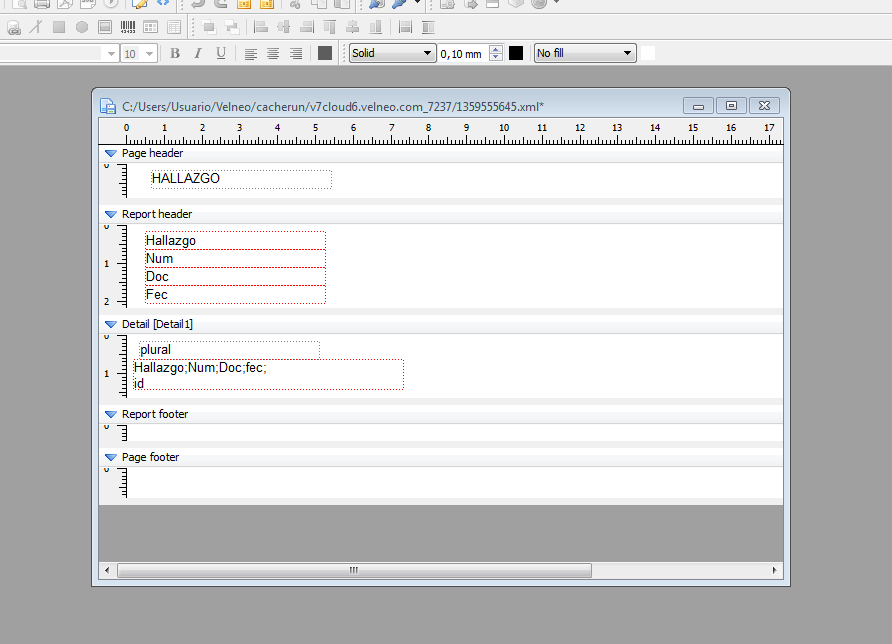
Task: Collapse the Page header section
Action: tap(111, 154)
